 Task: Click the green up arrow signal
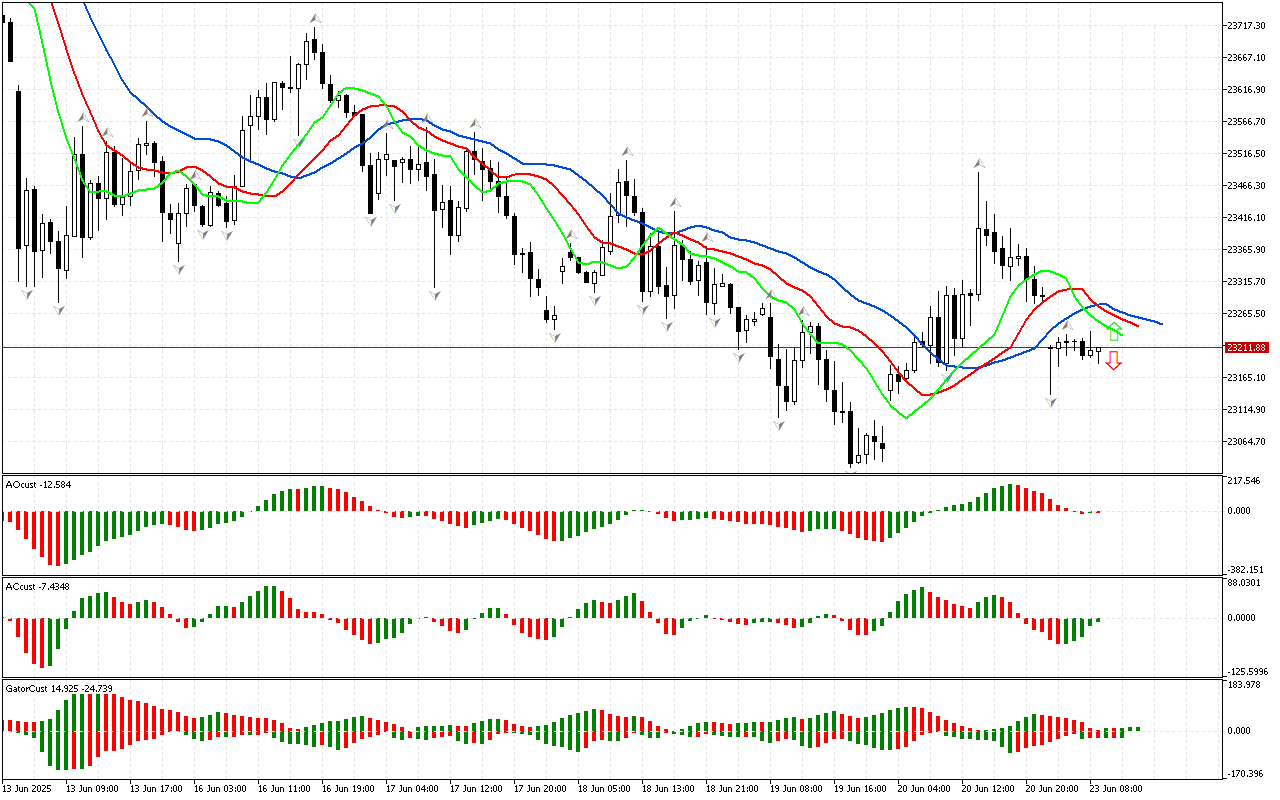coord(1115,332)
